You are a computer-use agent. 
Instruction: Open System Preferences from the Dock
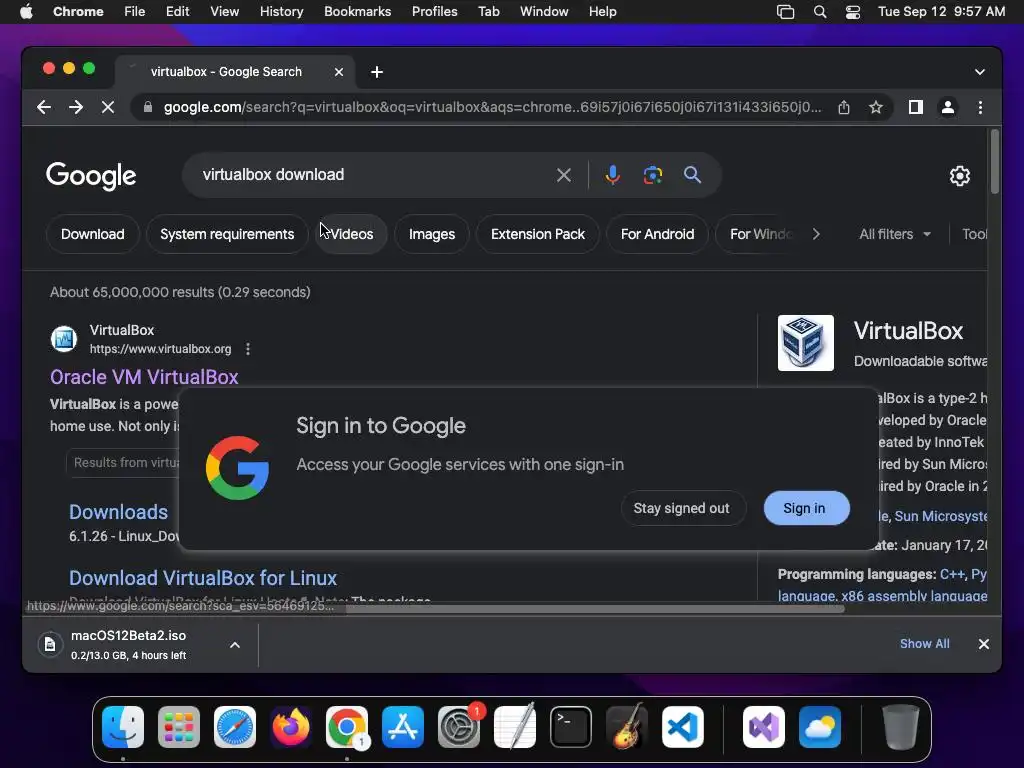click(458, 727)
